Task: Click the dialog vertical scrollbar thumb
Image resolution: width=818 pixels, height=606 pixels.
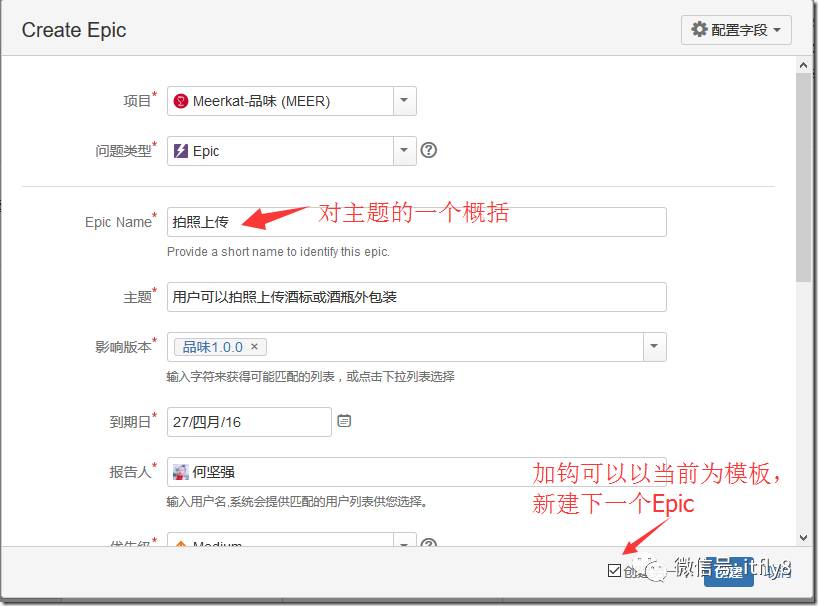Action: (x=803, y=177)
